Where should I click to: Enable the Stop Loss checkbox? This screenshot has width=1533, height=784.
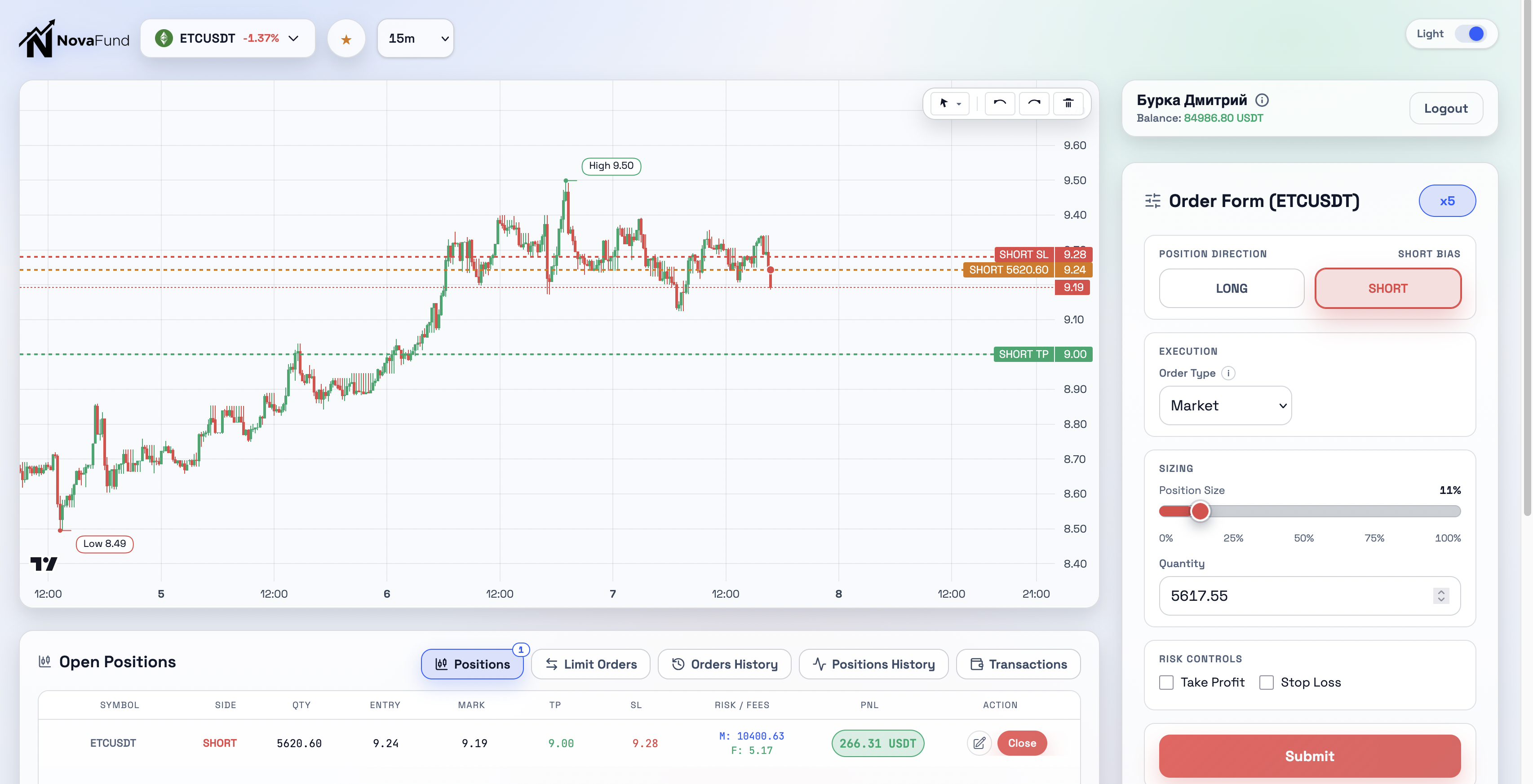[1267, 682]
